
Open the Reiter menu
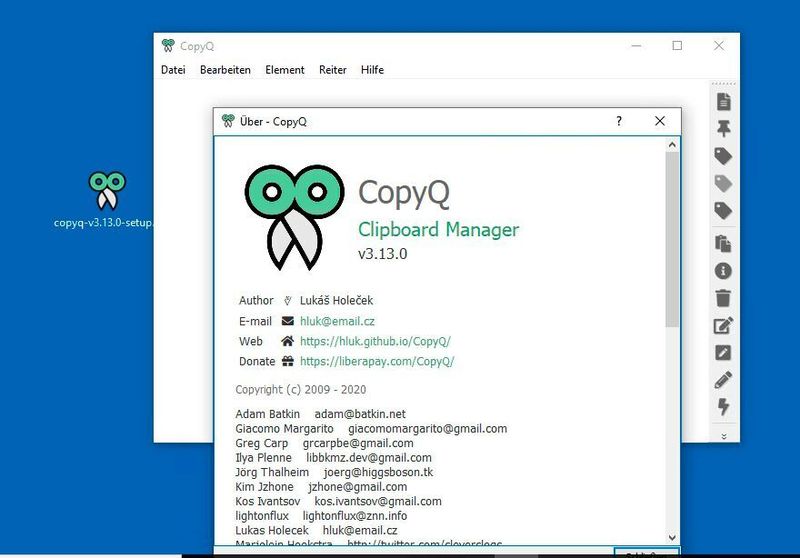pos(333,70)
